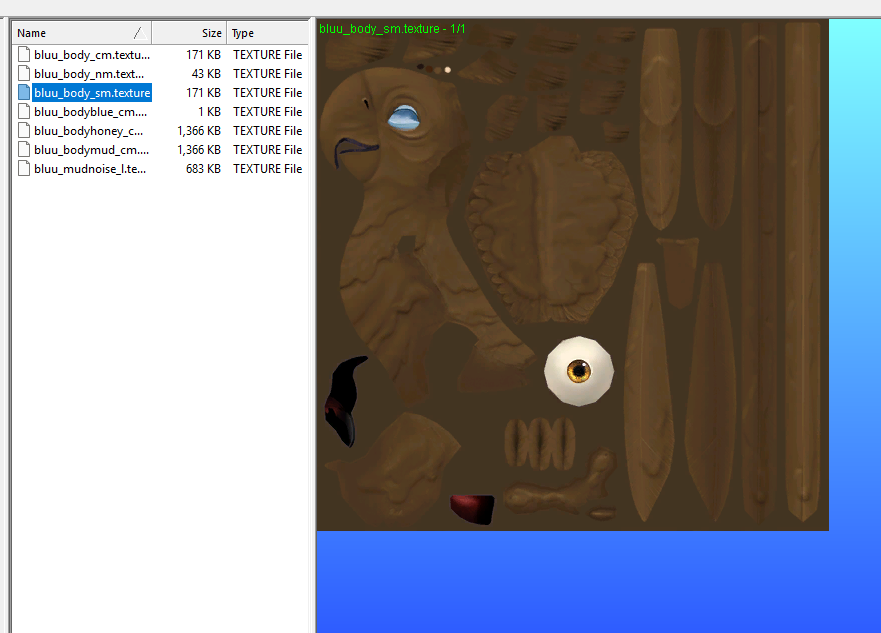
Task: Select the bluu_bodyhoney_c... file name
Action: [88, 131]
